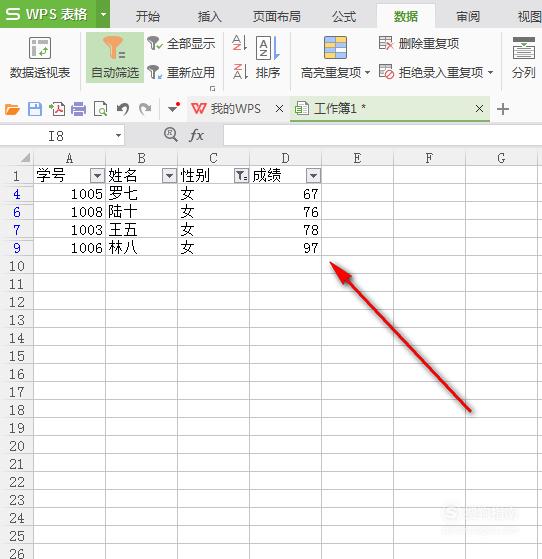Toggle the AutoFilter (自动筛选) button
Image resolution: width=542 pixels, height=559 pixels.
(115, 58)
